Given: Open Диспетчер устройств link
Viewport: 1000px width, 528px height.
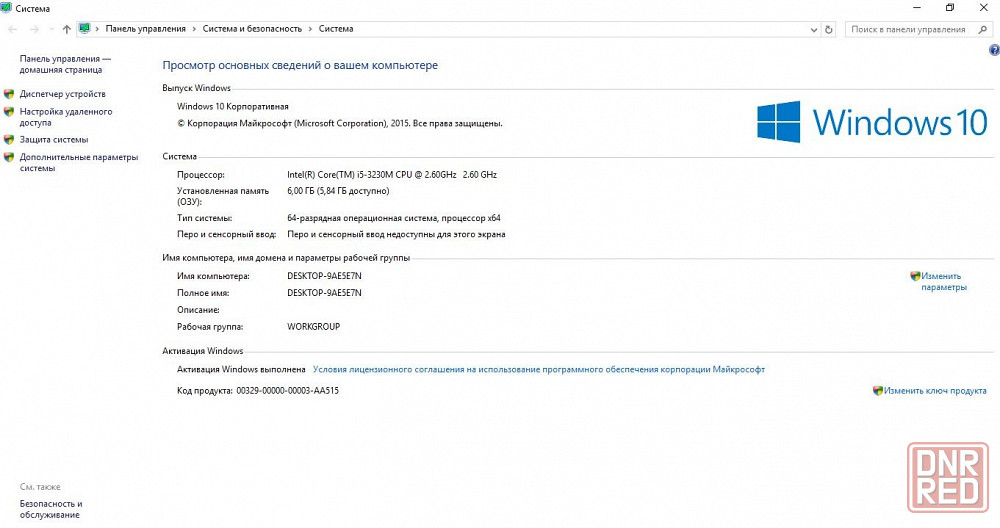Looking at the screenshot, I should pos(62,94).
